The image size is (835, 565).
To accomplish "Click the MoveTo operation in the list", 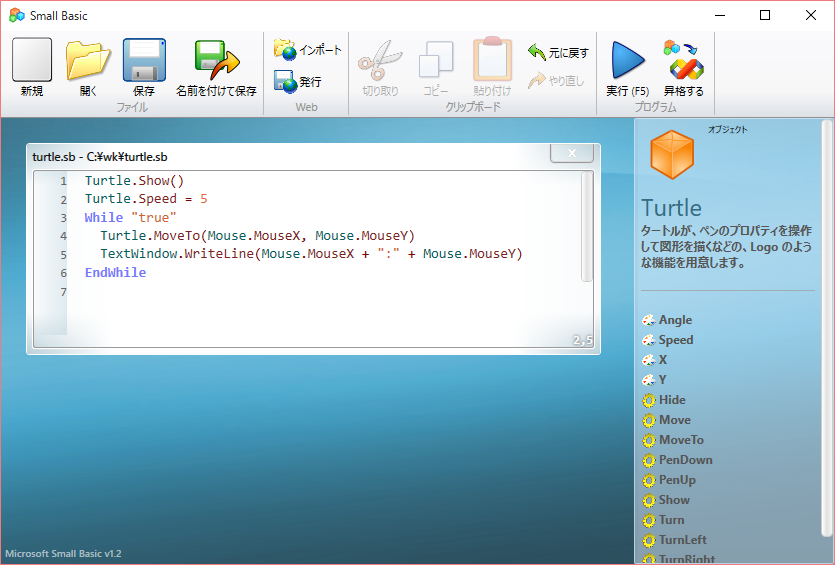I will point(680,440).
